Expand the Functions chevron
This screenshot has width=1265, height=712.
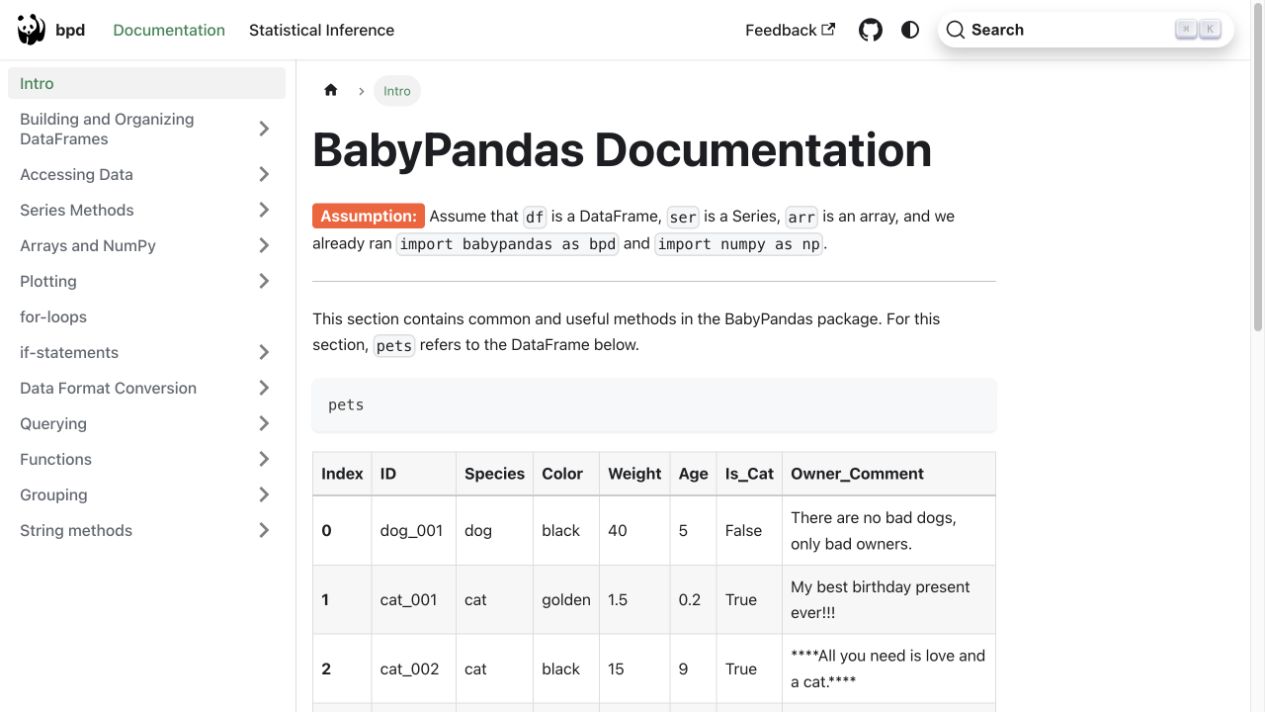point(264,459)
